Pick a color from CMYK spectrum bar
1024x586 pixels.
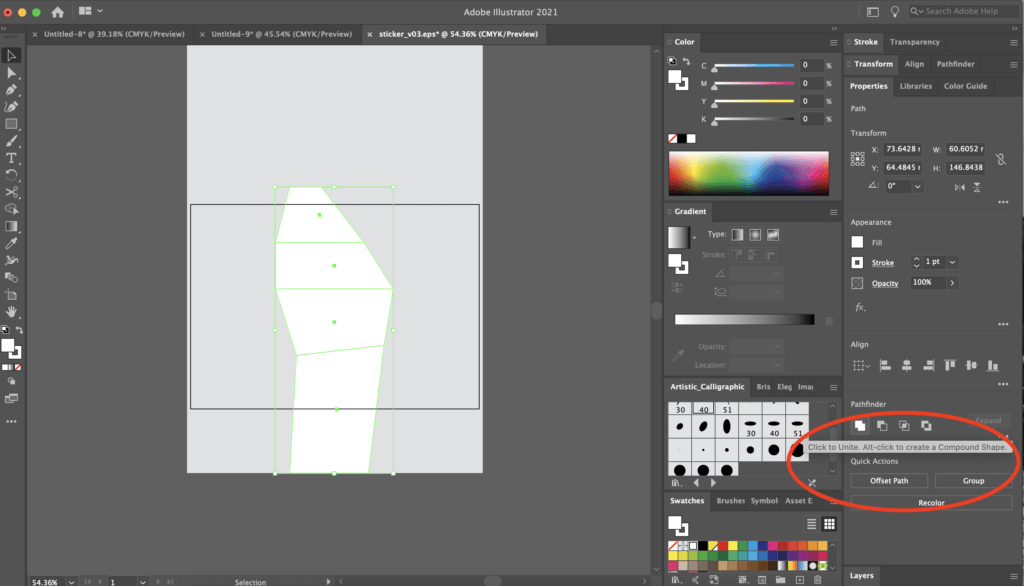[x=748, y=173]
